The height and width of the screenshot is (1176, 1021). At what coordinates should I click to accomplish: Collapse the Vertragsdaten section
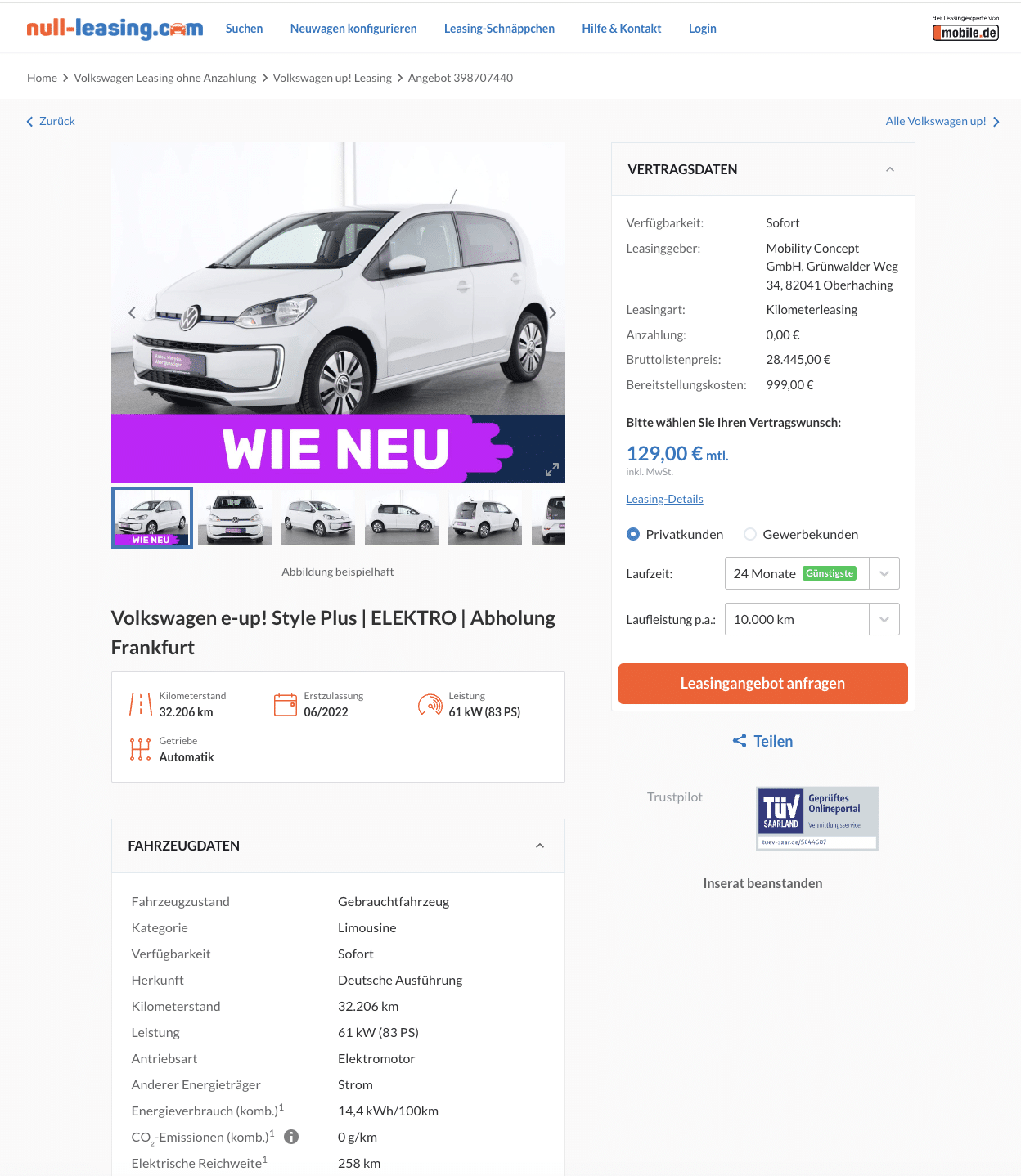(x=890, y=169)
